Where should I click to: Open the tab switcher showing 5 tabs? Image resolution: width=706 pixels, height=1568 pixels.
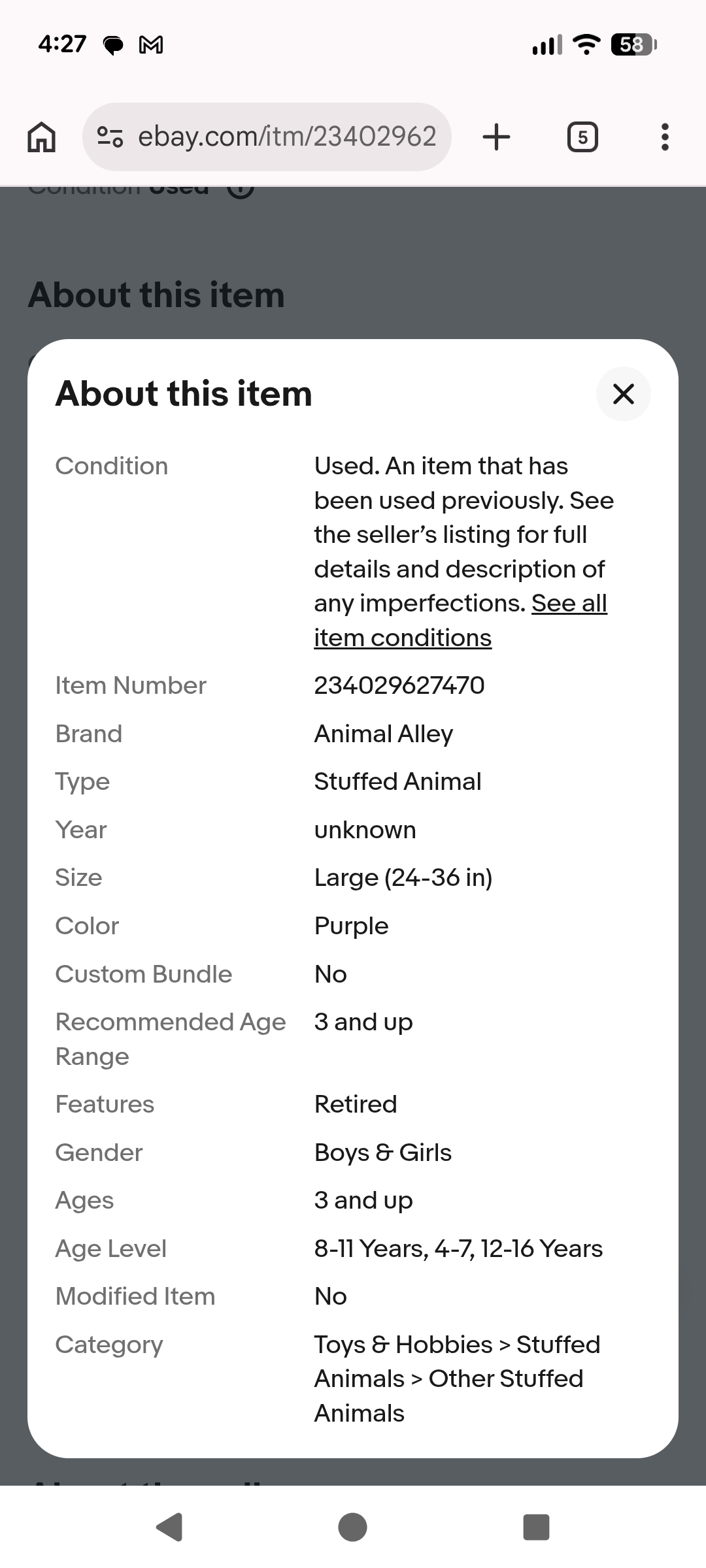[x=582, y=137]
